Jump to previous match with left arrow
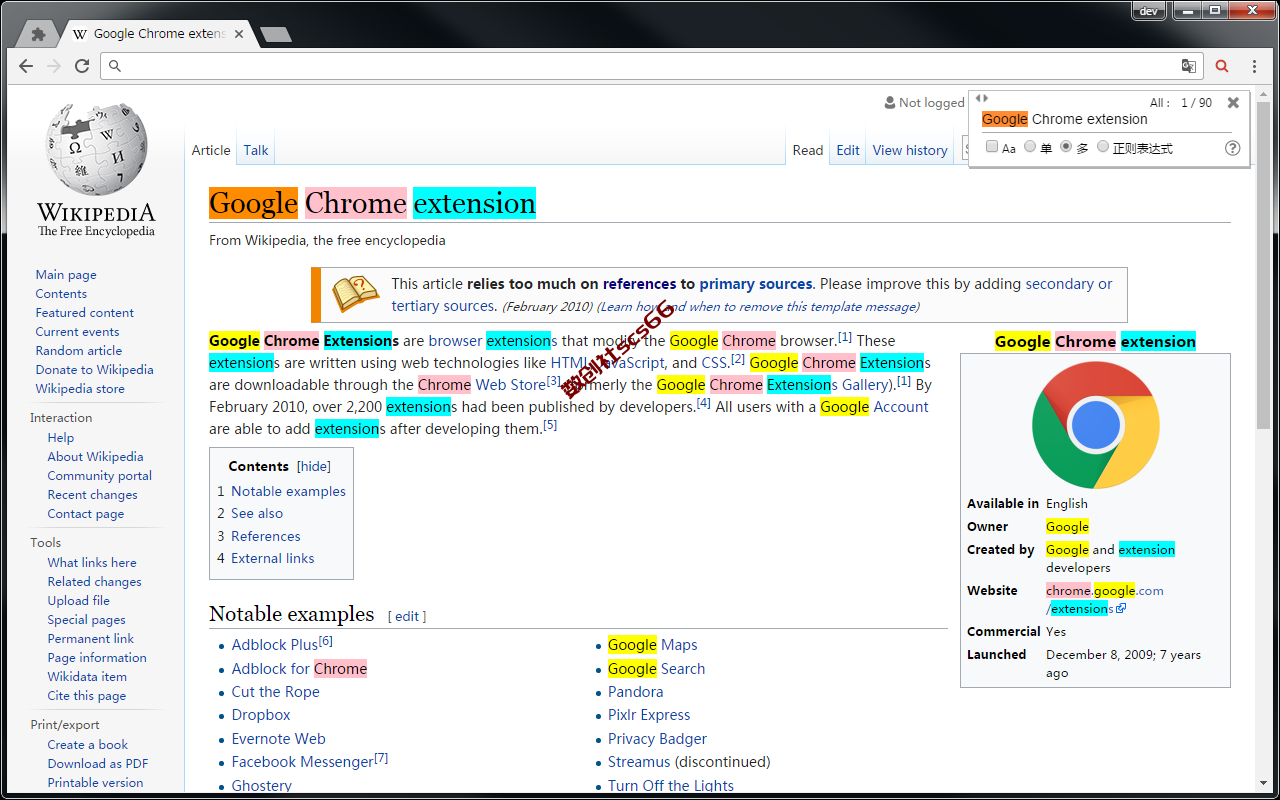 [978, 98]
